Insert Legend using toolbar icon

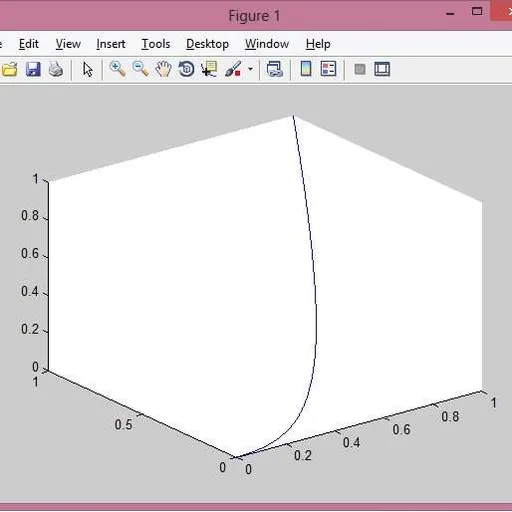328,69
